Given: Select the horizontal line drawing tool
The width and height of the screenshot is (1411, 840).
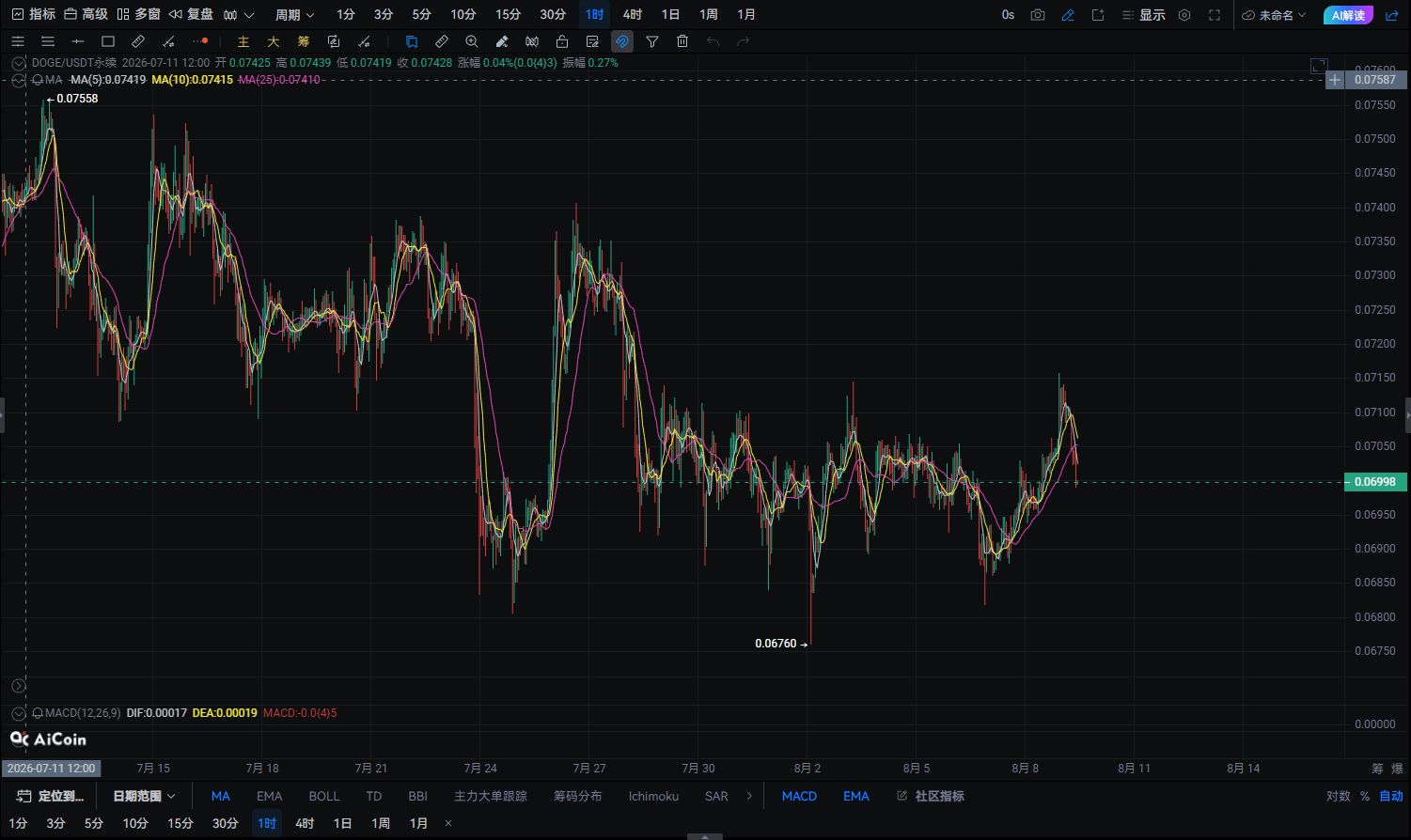Looking at the screenshot, I should (78, 41).
